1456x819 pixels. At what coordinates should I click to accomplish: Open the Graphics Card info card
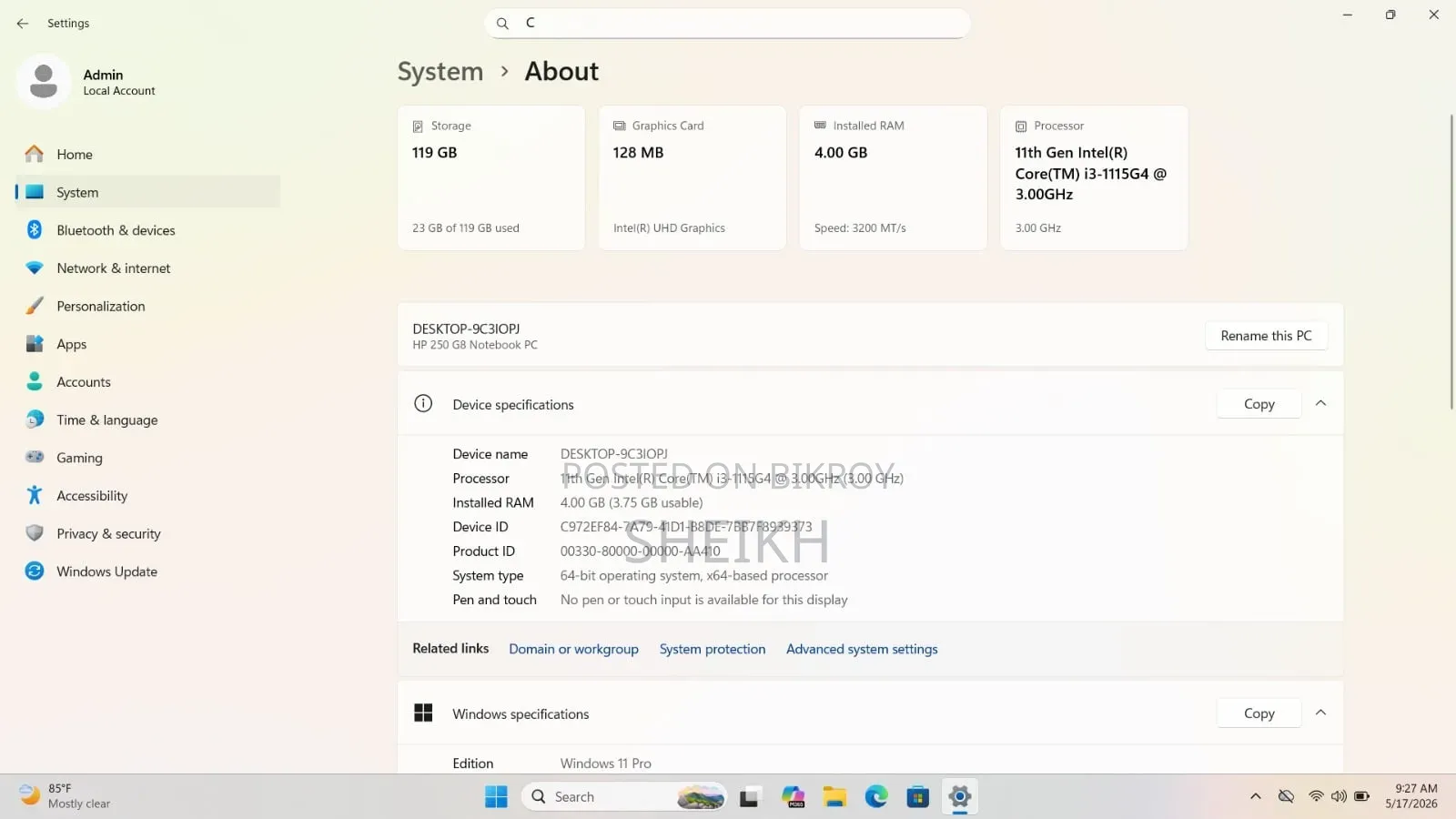coord(693,177)
